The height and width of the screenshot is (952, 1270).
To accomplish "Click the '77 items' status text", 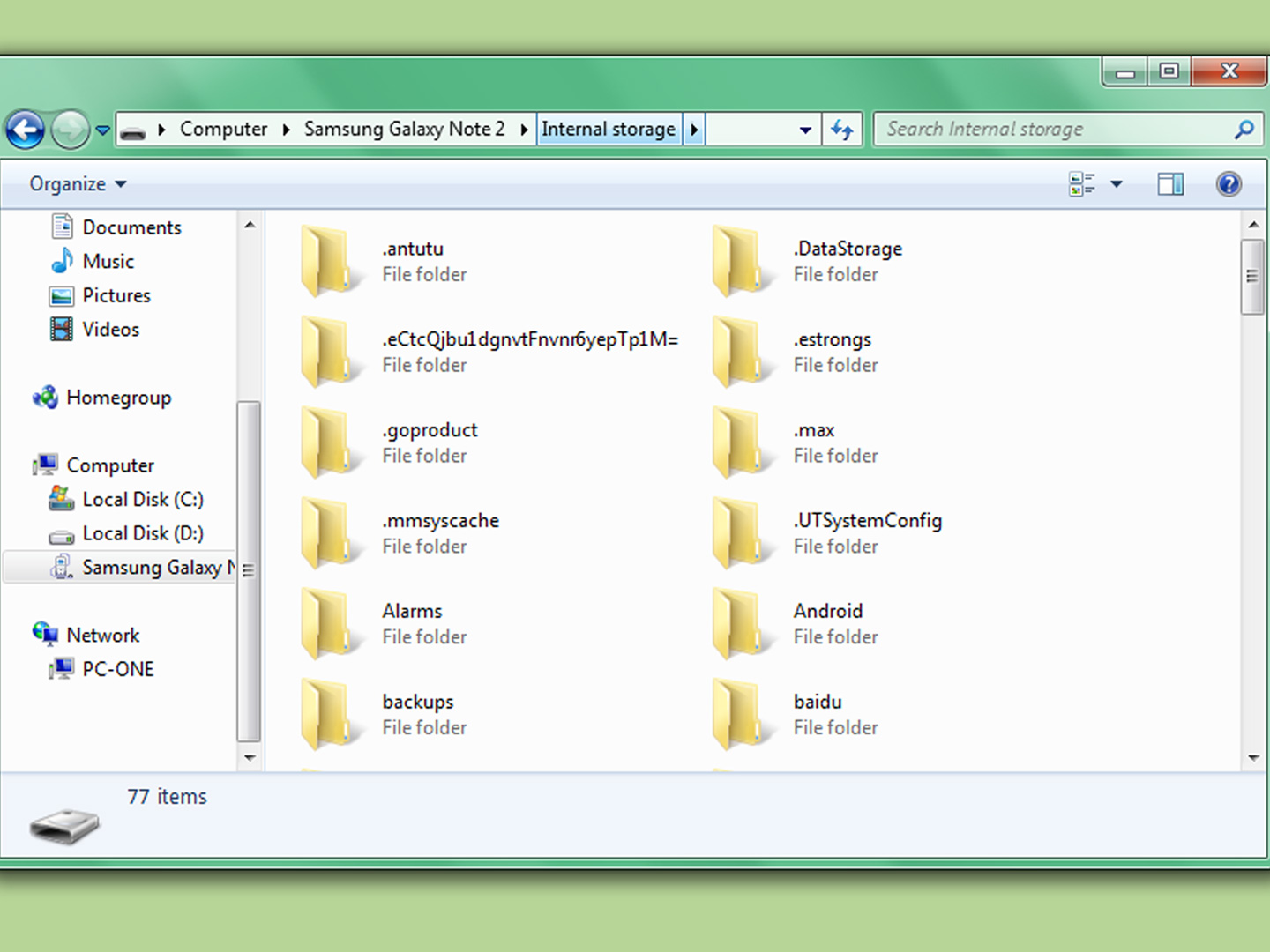I will (x=167, y=797).
